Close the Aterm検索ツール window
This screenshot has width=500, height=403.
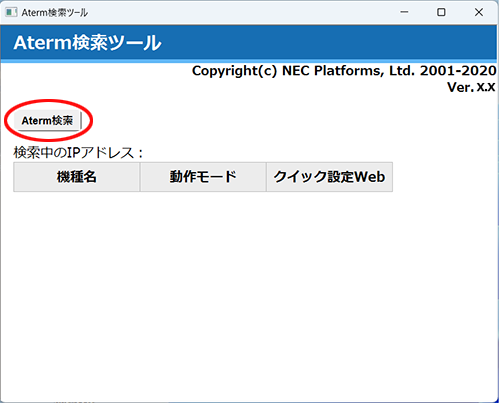479,12
